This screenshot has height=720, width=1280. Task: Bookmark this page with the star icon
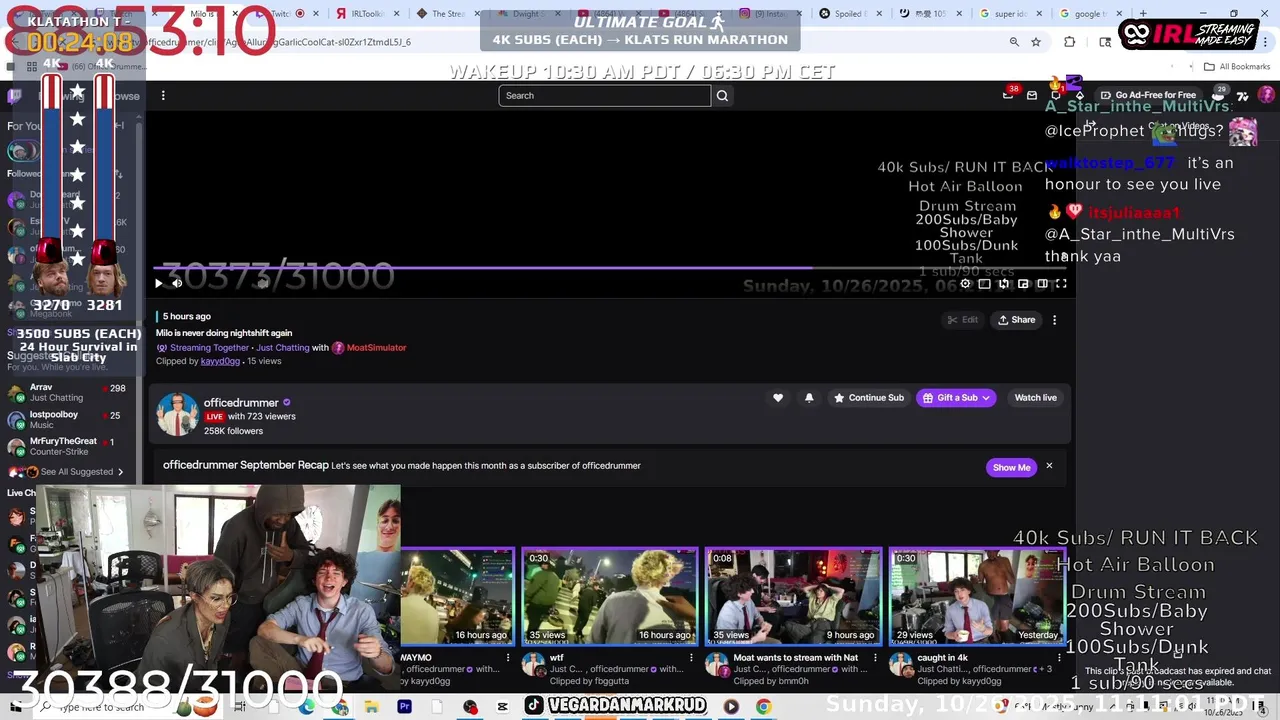click(1036, 42)
